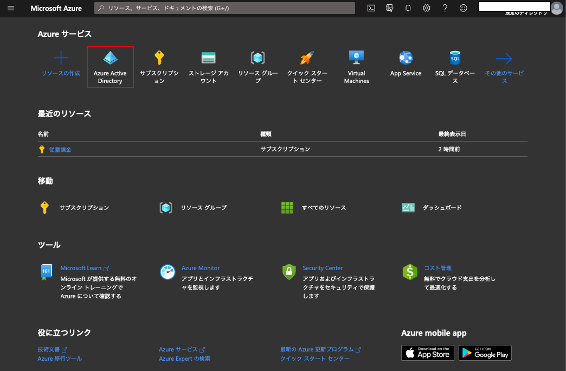Viewport: 566px width, 371px height.
Task: Click the 名前 column header
Action: 43,134
